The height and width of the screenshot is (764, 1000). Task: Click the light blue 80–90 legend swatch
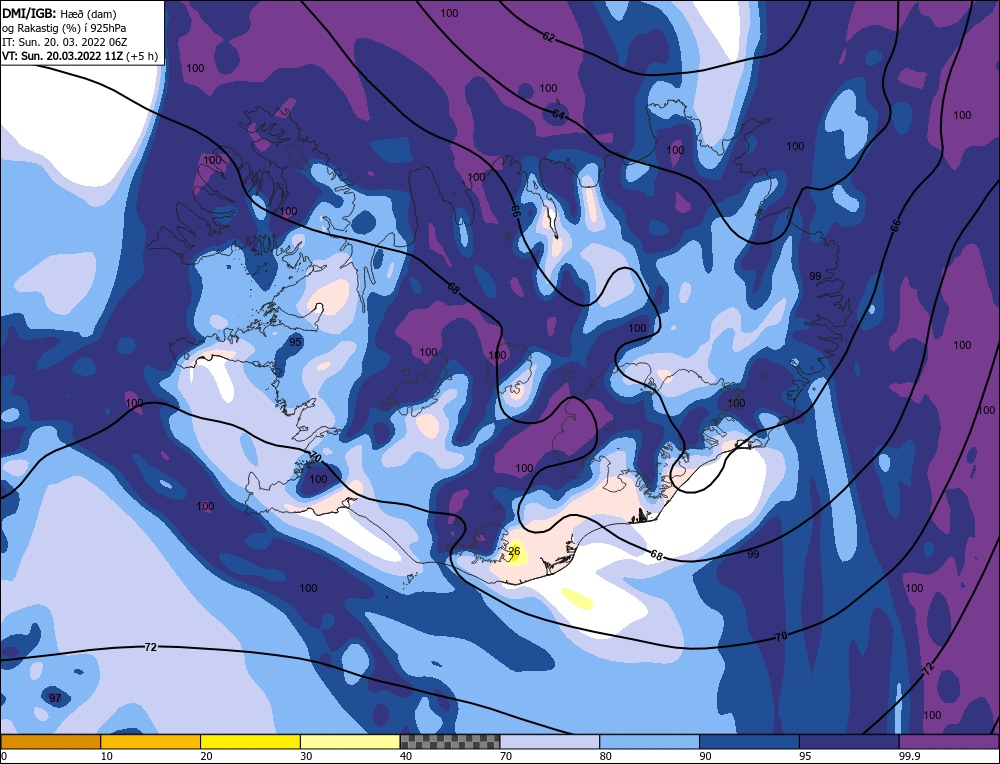(649, 741)
